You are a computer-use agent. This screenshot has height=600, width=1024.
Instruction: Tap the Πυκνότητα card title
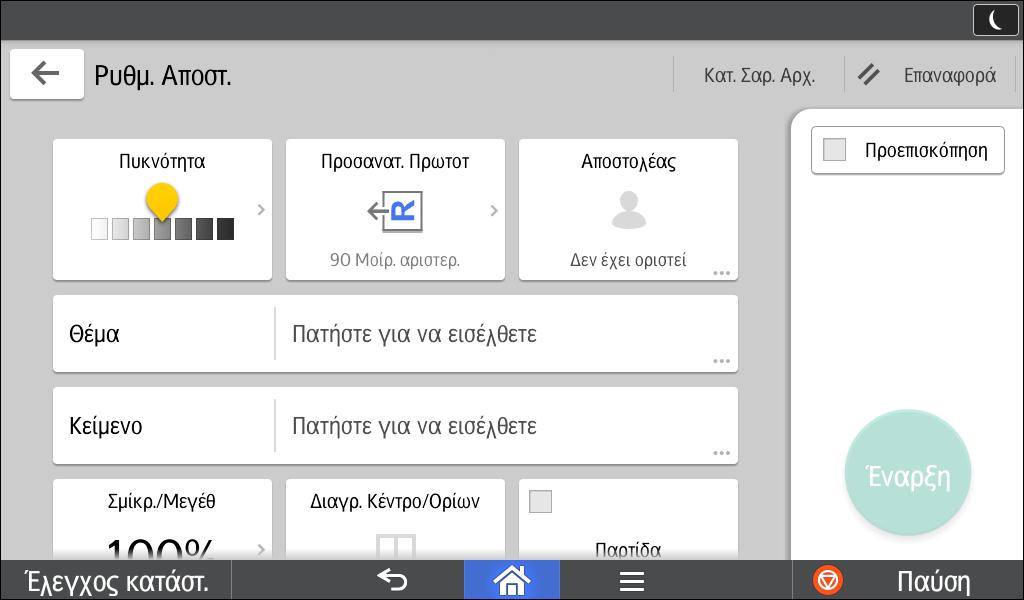coord(162,161)
